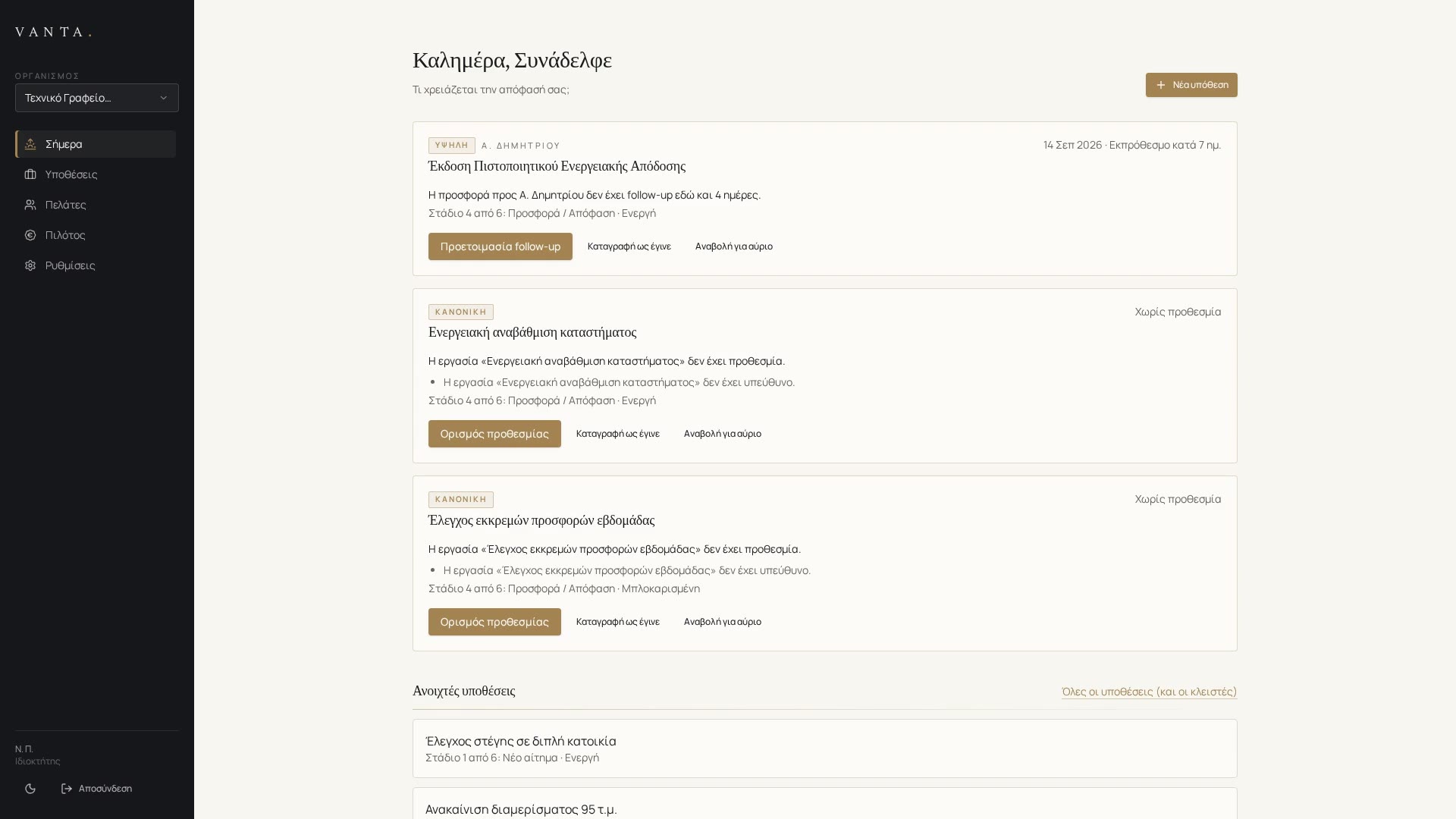1456x819 pixels.
Task: Click Προετοιμασία follow-up button
Action: point(500,246)
